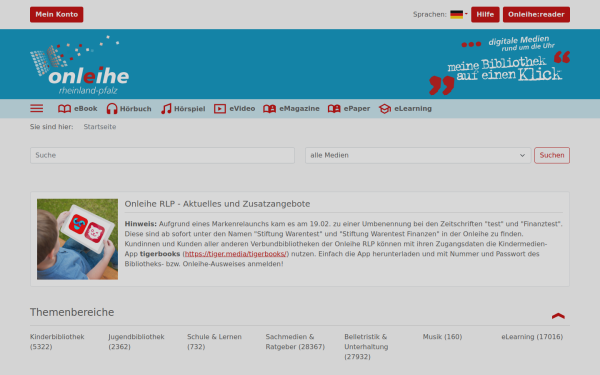Open eLearning category in navigation
Screen dimensions: 600x375
(405, 109)
